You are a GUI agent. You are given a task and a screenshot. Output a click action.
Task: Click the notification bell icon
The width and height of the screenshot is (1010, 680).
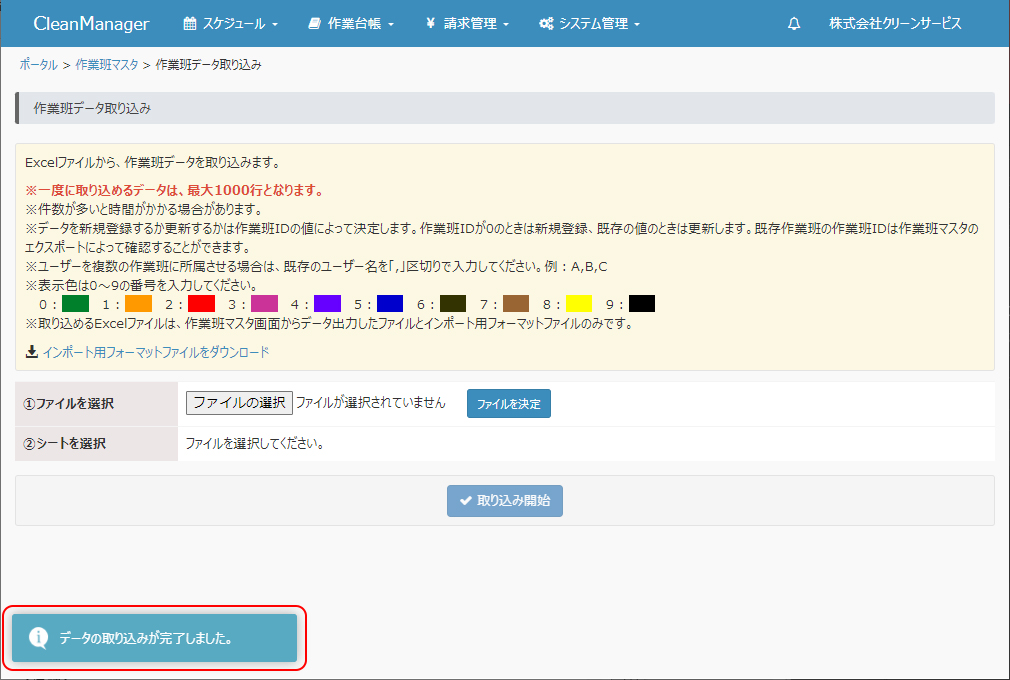794,24
